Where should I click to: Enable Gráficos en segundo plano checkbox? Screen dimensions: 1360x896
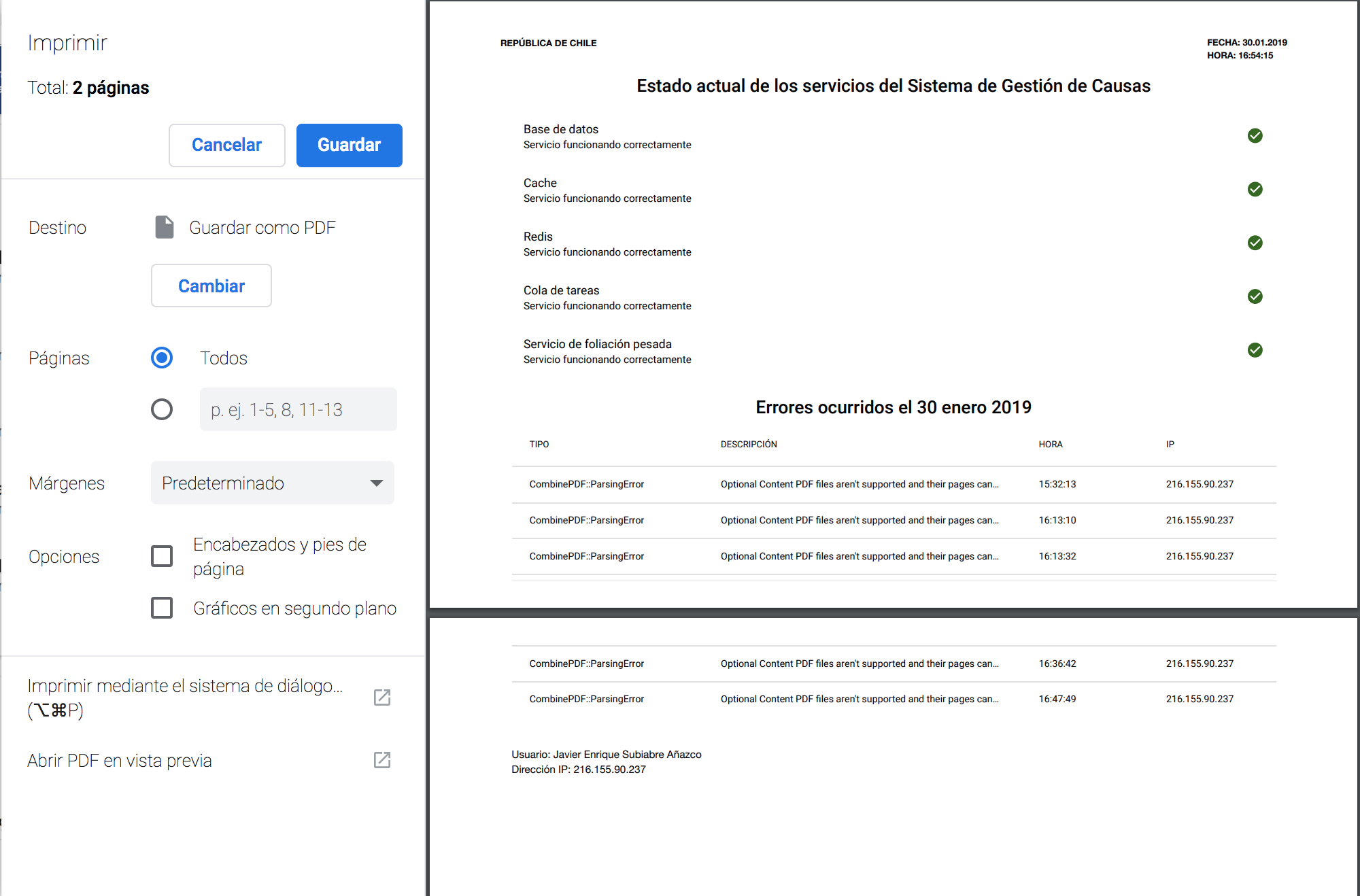coord(162,608)
